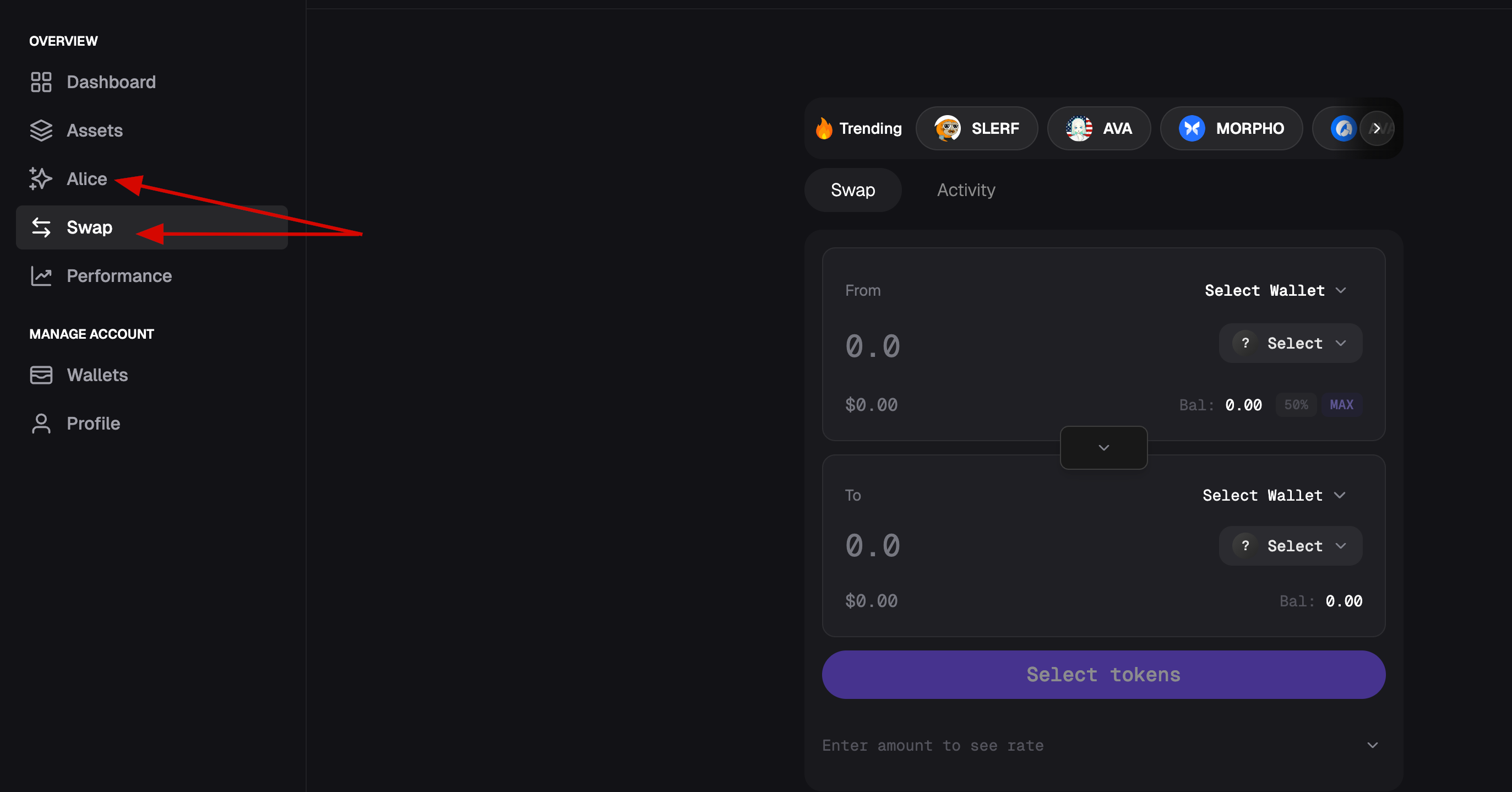The image size is (1512, 792).
Task: Open the From token Select dropdown
Action: point(1290,344)
